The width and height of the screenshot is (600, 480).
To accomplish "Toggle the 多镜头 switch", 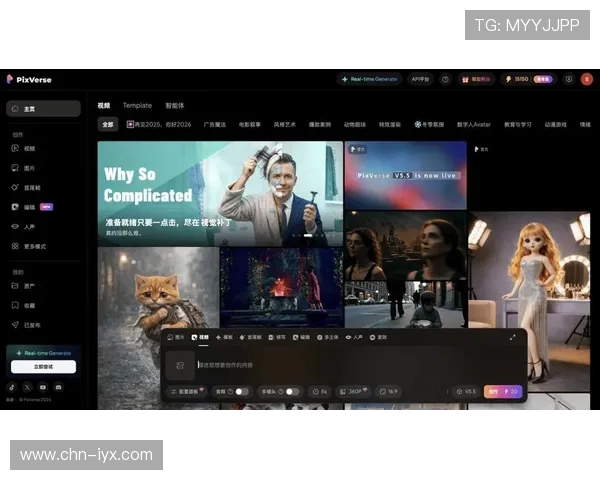I will coord(291,392).
